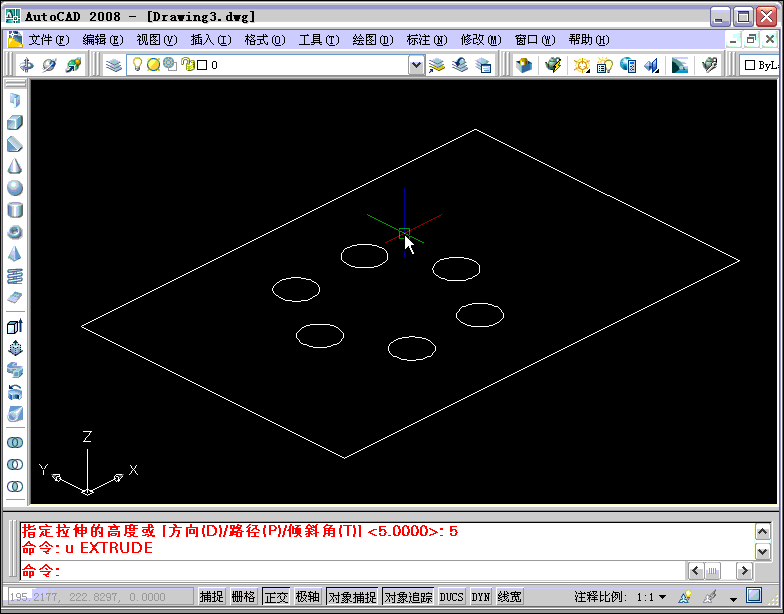Open annotation scale 1:1 dropdown
The image size is (784, 614).
pyautogui.click(x=651, y=597)
